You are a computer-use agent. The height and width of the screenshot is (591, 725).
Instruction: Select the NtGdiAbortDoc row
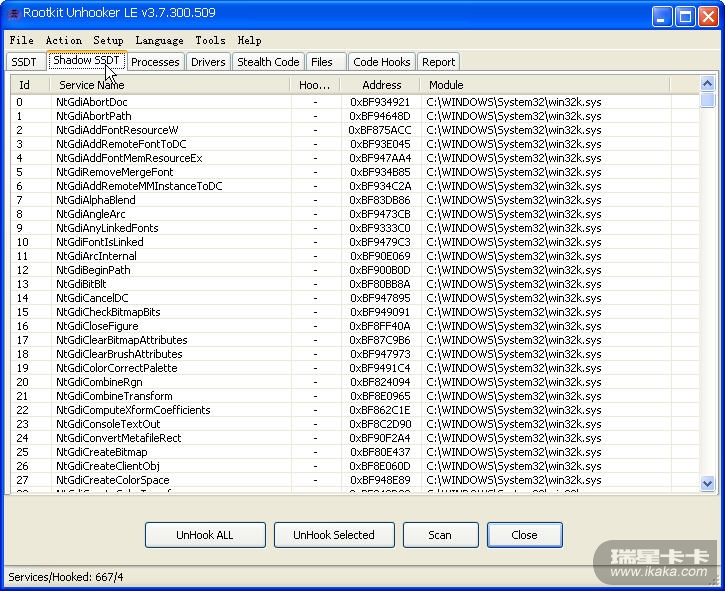pyautogui.click(x=355, y=102)
